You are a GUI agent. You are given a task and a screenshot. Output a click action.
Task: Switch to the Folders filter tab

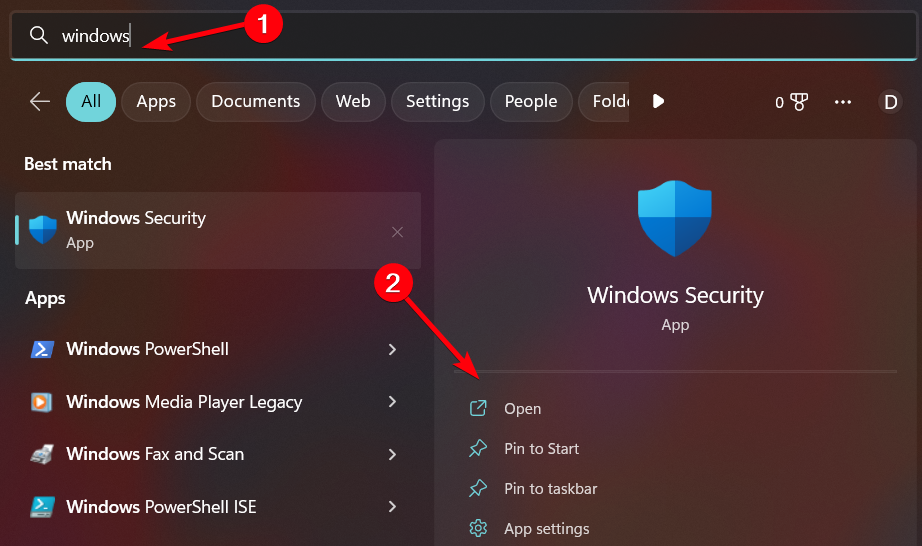(x=604, y=102)
